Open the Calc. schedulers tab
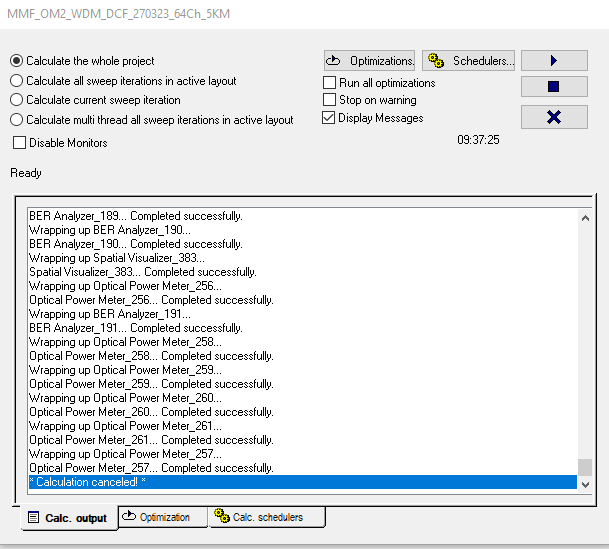The image size is (609, 549). pyautogui.click(x=267, y=517)
